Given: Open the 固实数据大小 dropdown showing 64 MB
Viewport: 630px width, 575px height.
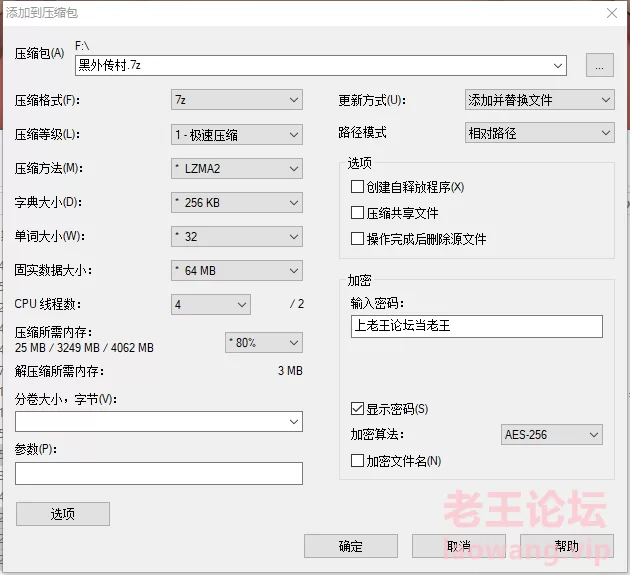Looking at the screenshot, I should point(237,270).
